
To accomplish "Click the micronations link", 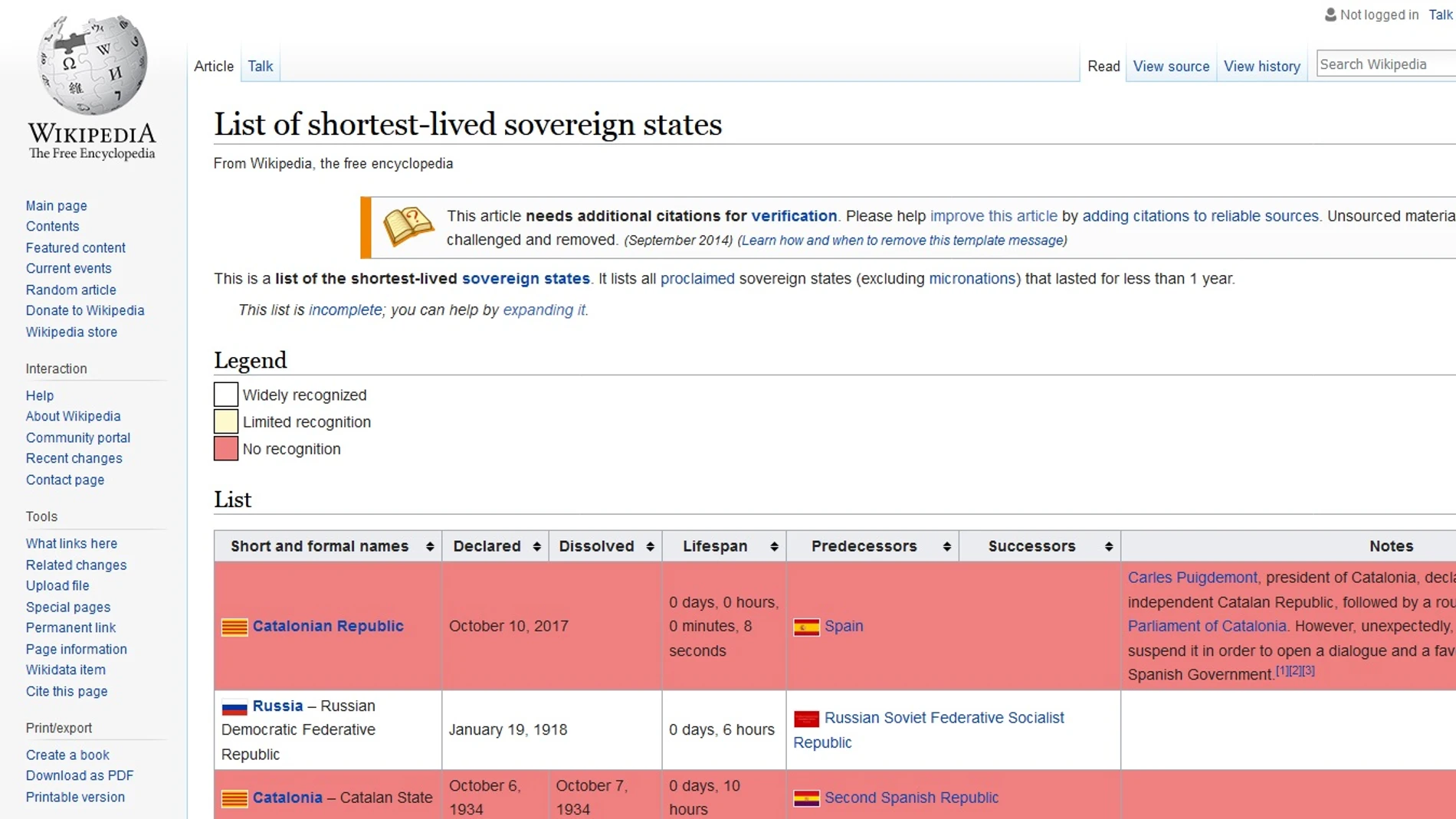I will (972, 278).
